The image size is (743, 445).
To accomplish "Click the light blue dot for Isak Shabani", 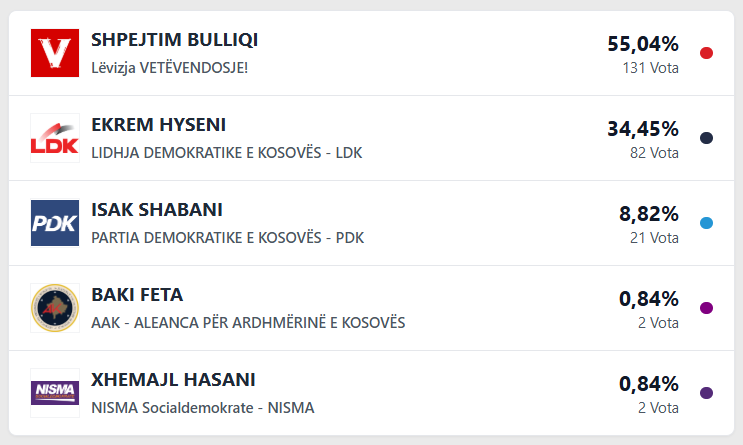I will point(706,223).
